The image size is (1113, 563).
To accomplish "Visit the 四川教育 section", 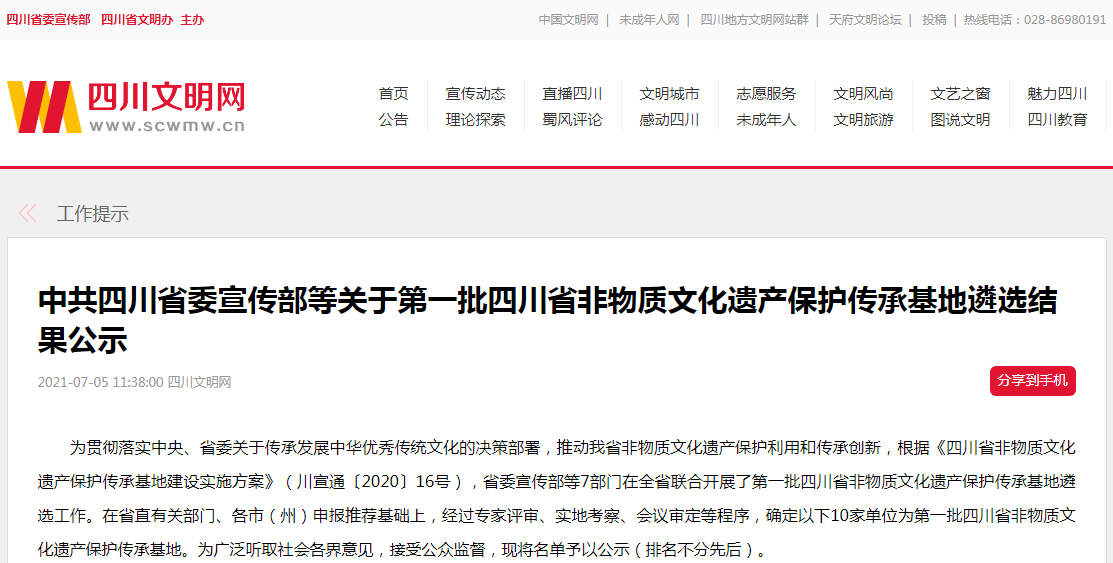I will point(1057,120).
